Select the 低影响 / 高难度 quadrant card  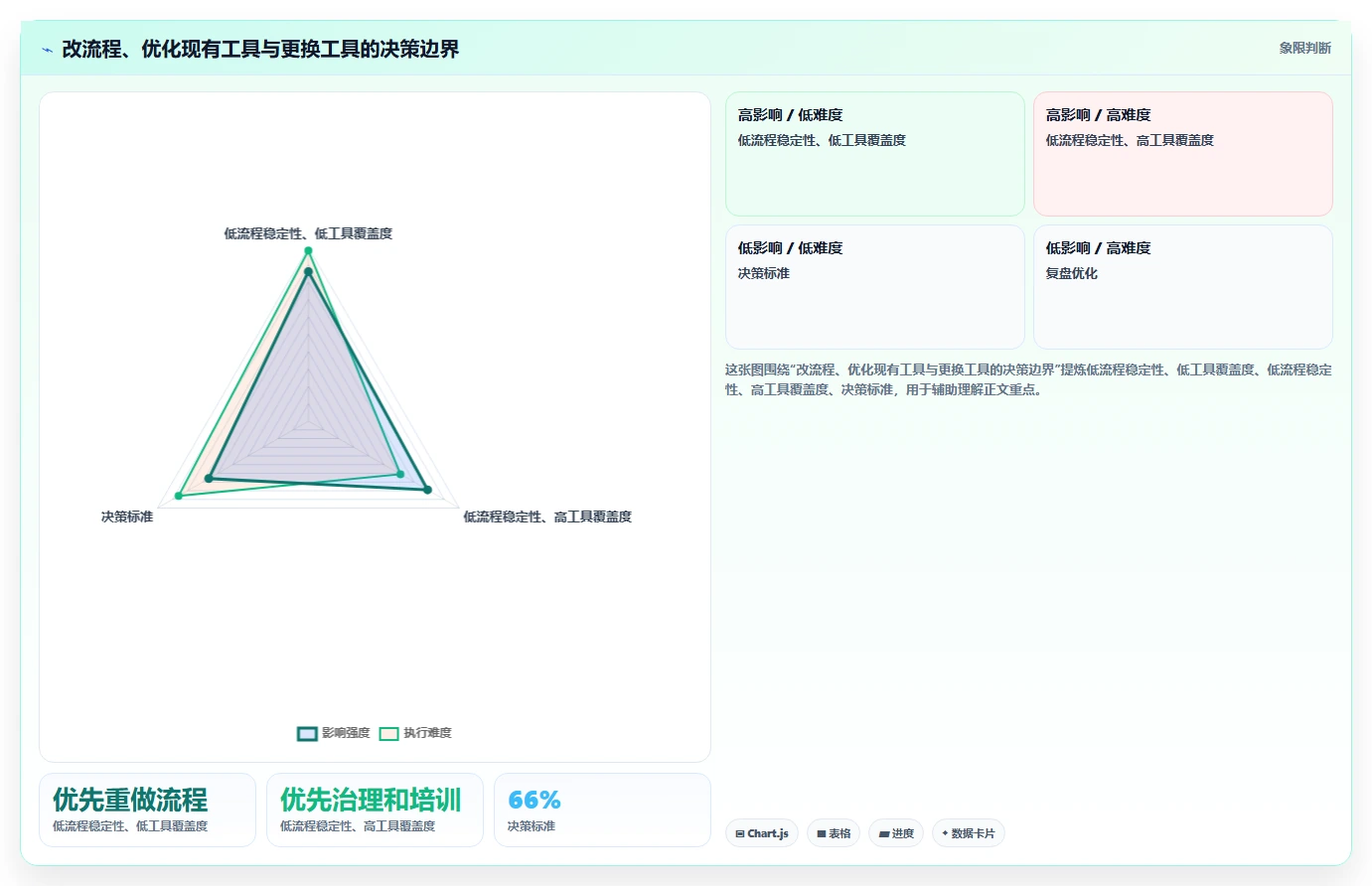1183,287
